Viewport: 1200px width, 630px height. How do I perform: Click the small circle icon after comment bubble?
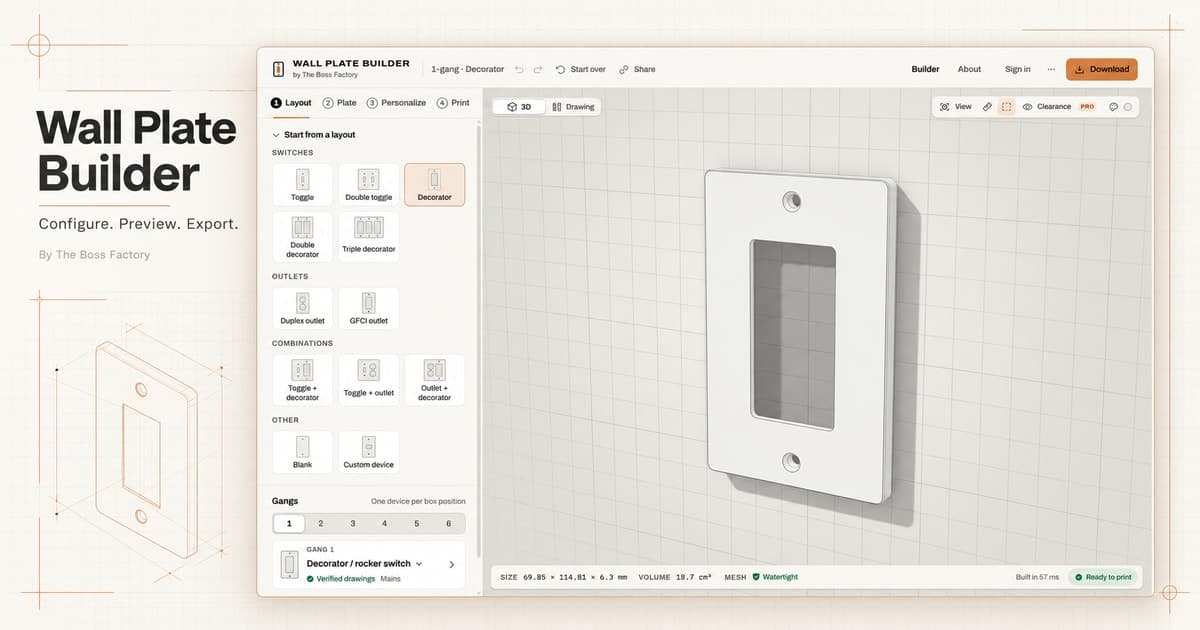tap(1128, 106)
